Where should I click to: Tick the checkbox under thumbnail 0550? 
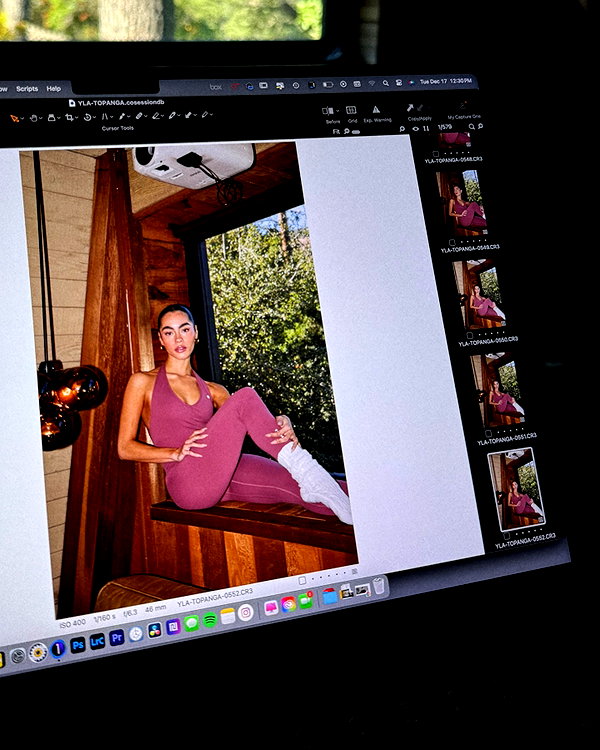[x=469, y=336]
